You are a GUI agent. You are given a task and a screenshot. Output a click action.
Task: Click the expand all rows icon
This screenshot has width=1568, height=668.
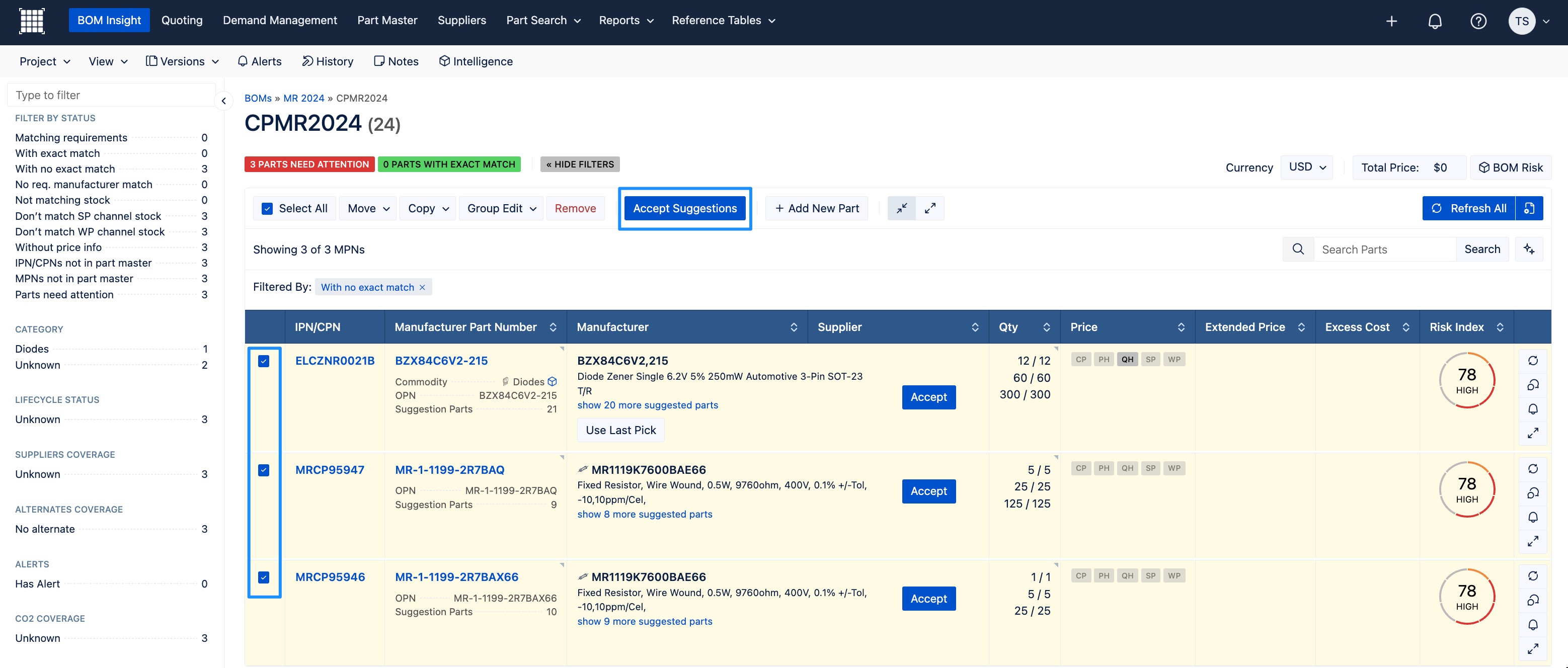click(929, 208)
